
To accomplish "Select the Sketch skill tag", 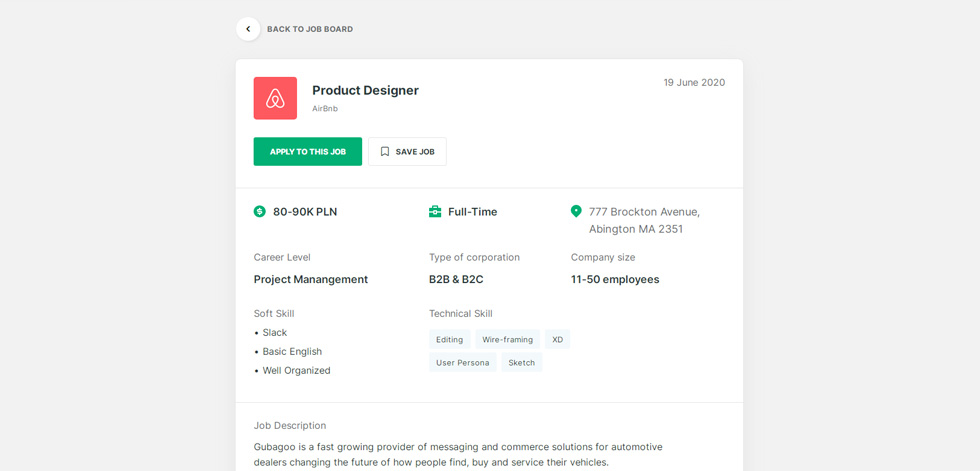I will pyautogui.click(x=522, y=362).
